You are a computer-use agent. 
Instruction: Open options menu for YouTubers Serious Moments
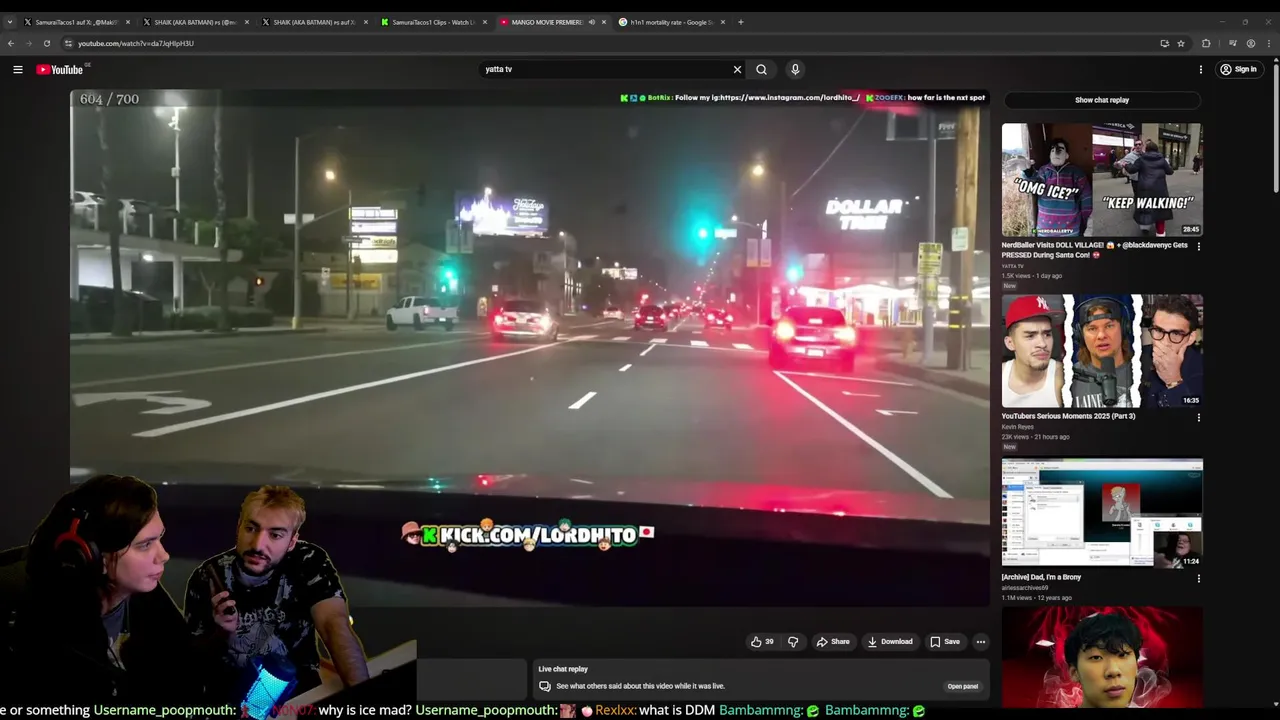(1198, 417)
